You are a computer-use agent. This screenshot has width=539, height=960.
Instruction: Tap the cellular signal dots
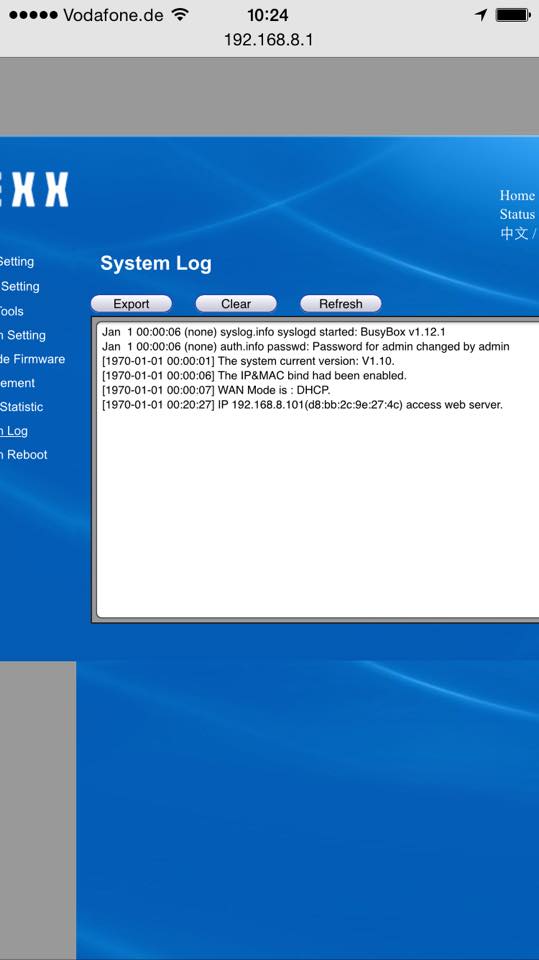click(33, 15)
